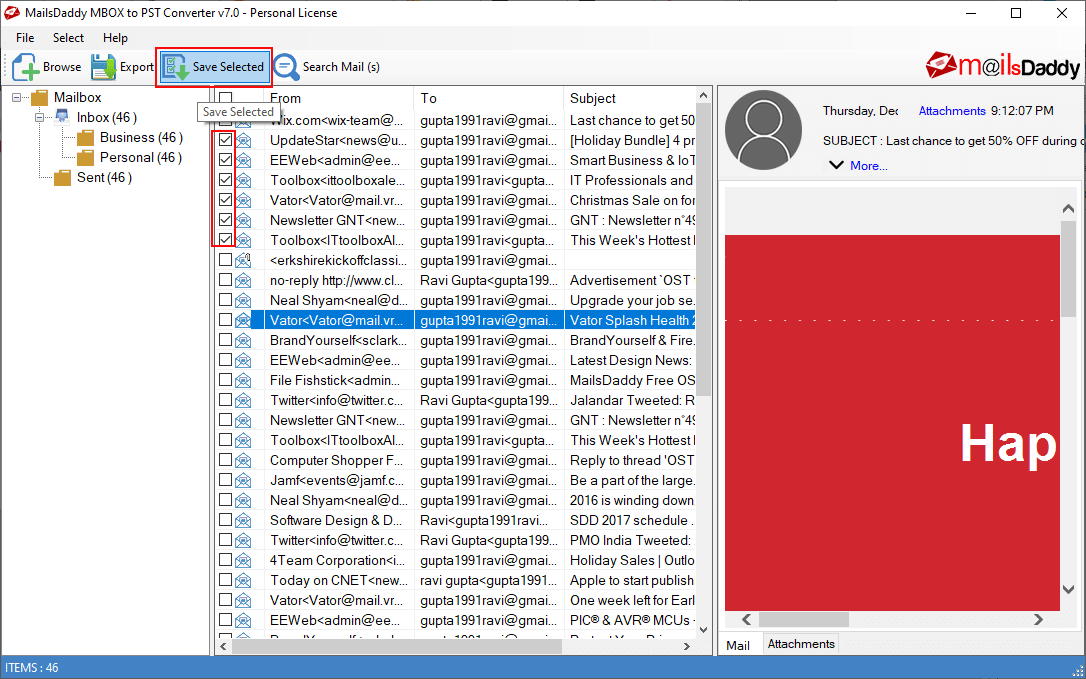Screen dimensions: 1086x679
Task: Click the envelope icon of Today on CNET row
Action: 243,581
